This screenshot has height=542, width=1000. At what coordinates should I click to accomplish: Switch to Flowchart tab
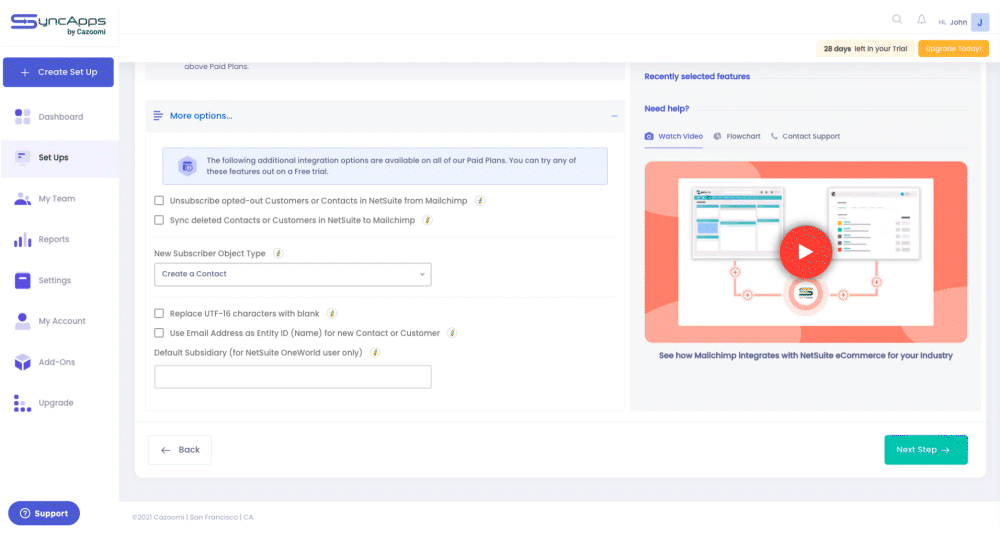pyautogui.click(x=737, y=136)
